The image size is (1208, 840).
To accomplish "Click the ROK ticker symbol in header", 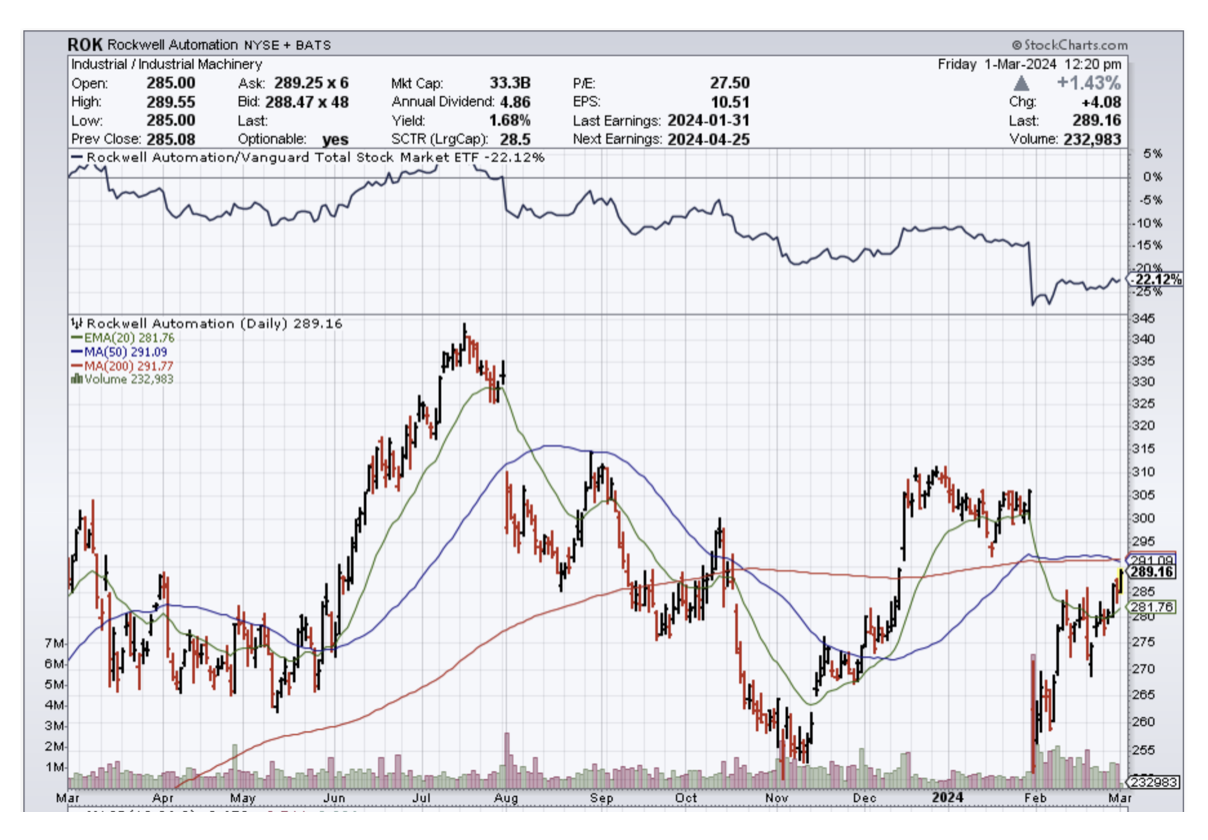I will [x=84, y=45].
